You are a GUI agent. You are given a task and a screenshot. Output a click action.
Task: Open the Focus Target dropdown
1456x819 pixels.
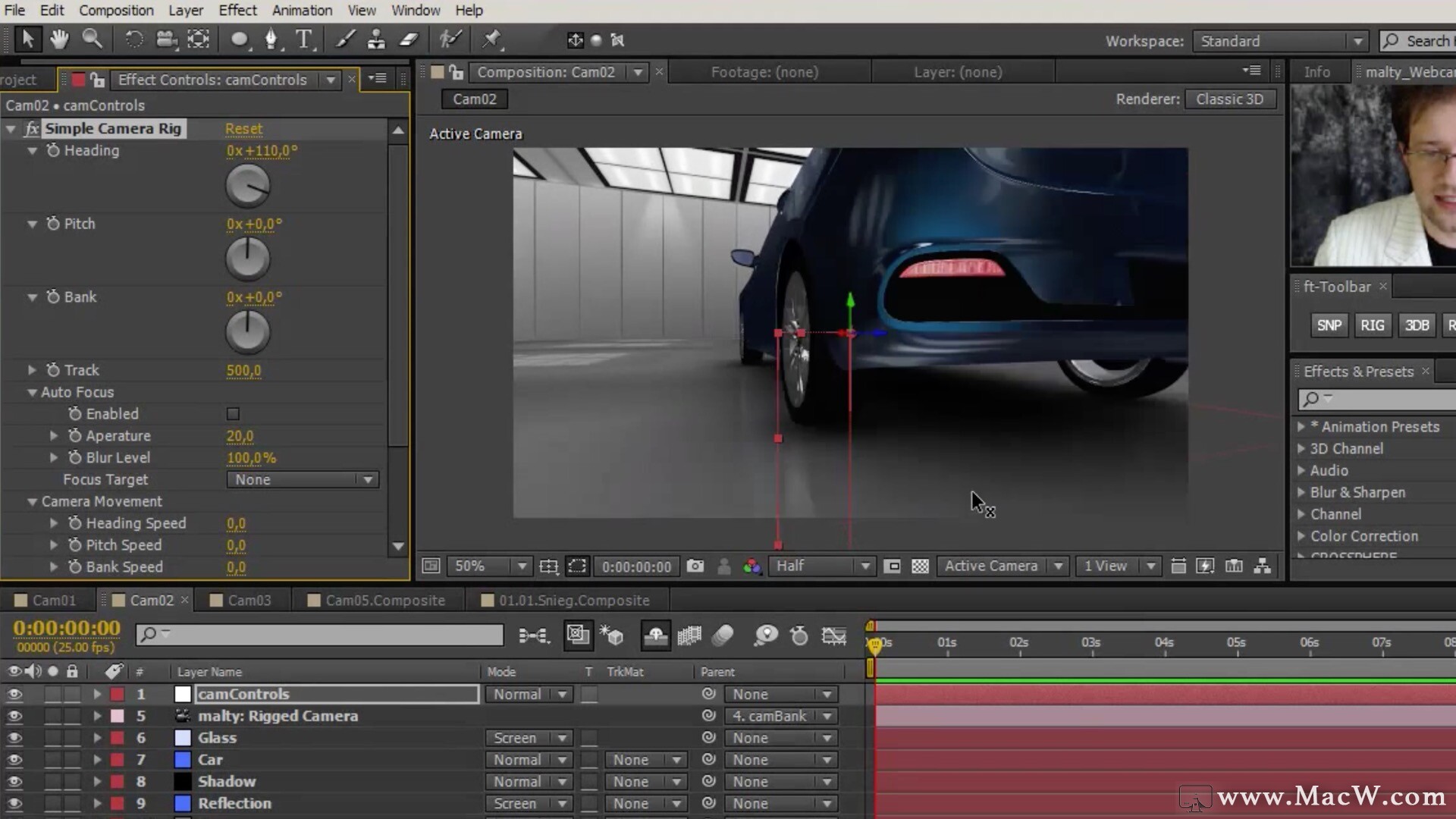[302, 480]
